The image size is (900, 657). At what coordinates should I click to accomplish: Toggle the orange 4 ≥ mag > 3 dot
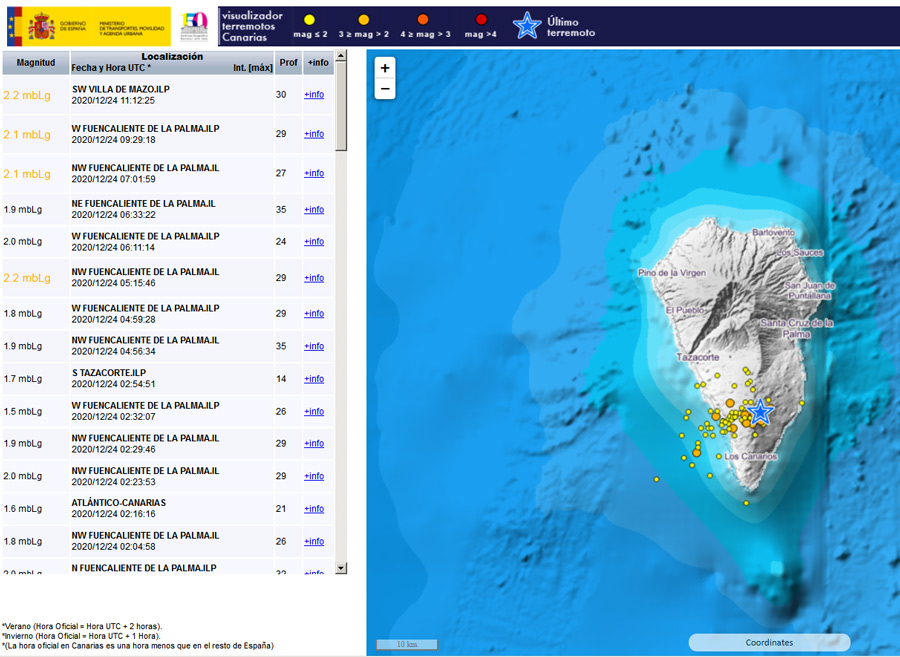click(x=424, y=18)
